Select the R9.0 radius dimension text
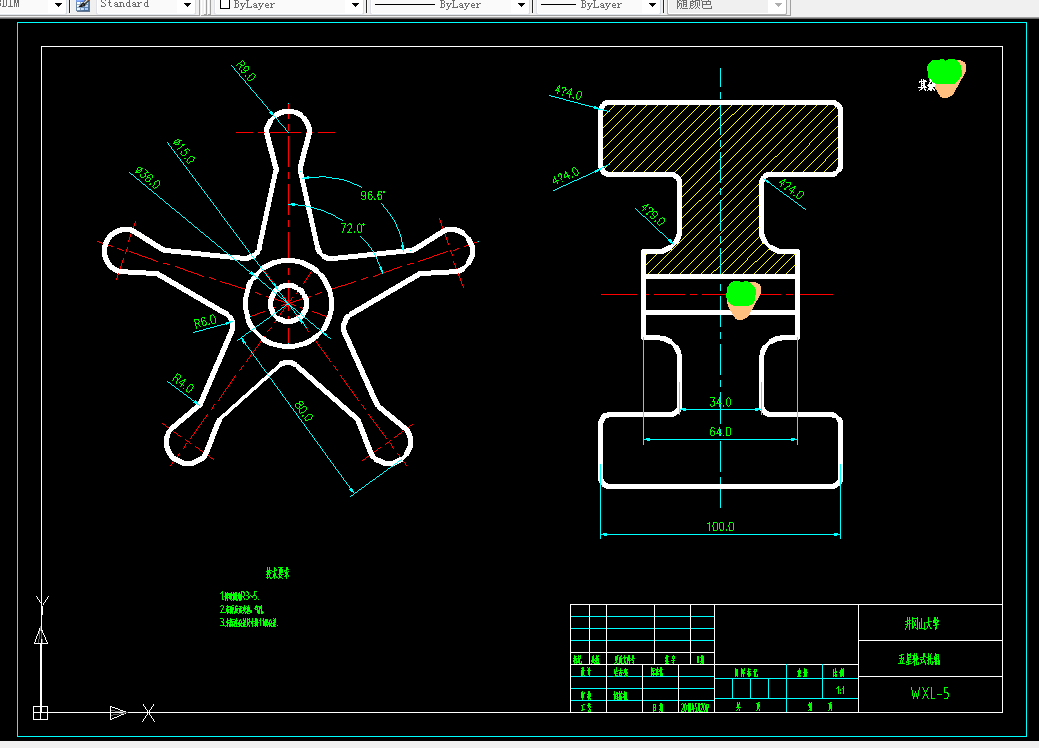The height and width of the screenshot is (748, 1039). pos(246,71)
